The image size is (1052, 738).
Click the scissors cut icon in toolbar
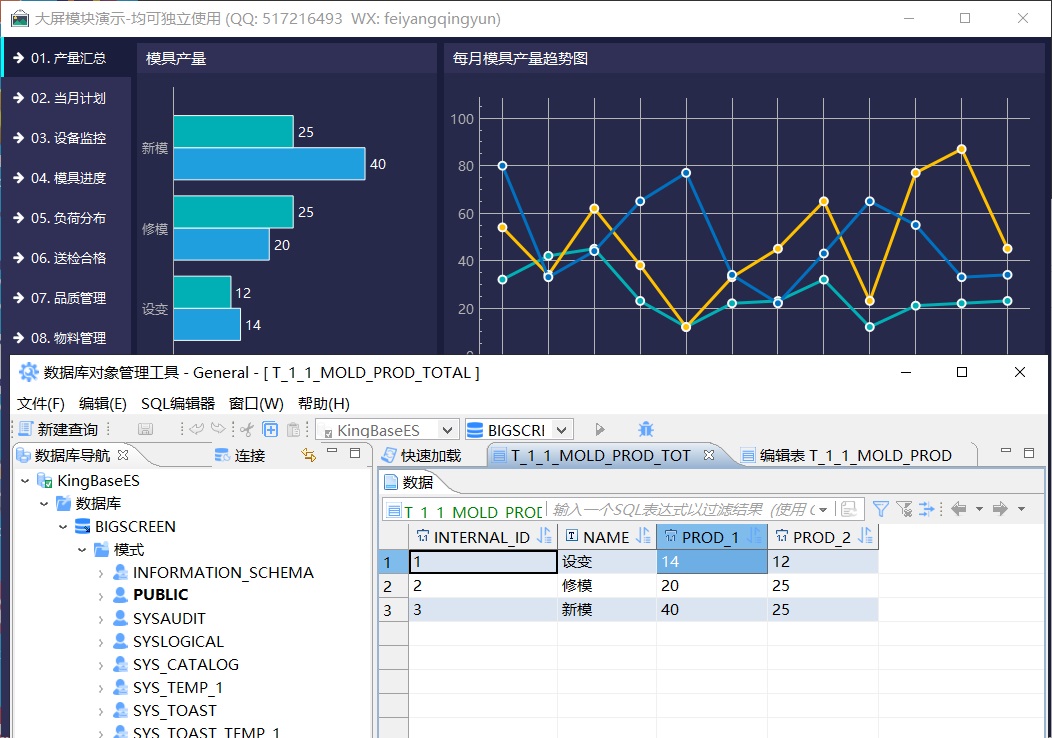246,429
